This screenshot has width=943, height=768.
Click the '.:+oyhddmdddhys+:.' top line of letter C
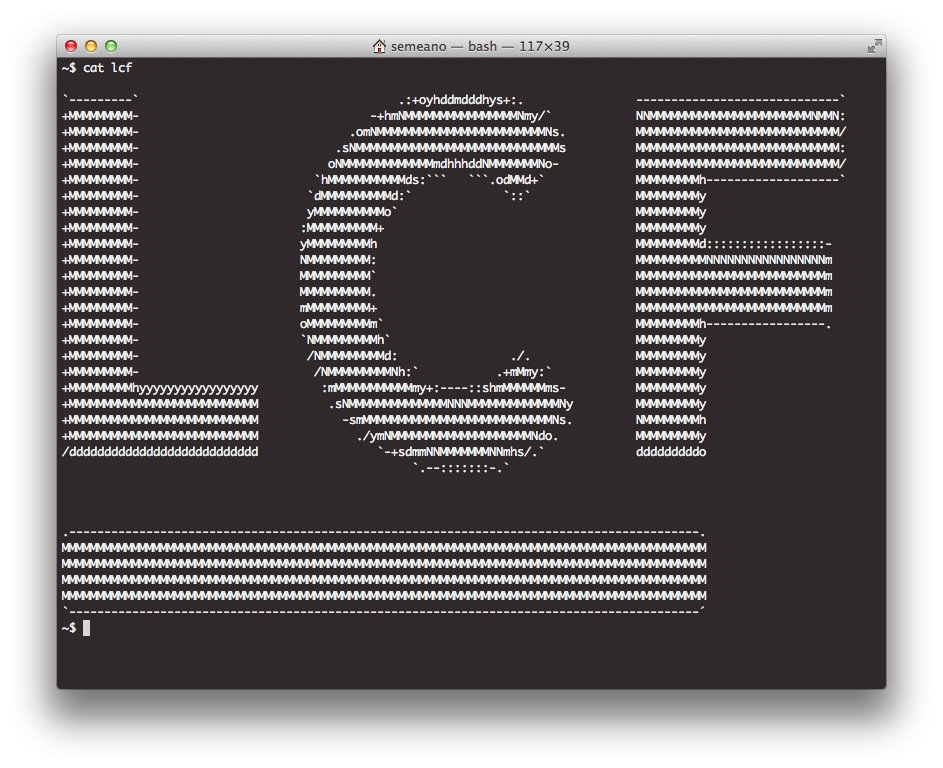coord(461,100)
